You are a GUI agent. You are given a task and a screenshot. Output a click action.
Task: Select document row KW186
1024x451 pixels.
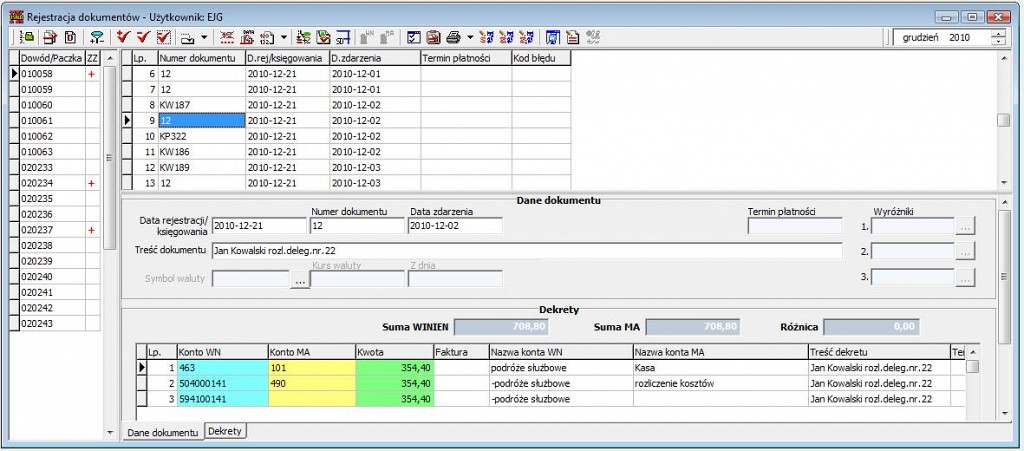[202, 152]
